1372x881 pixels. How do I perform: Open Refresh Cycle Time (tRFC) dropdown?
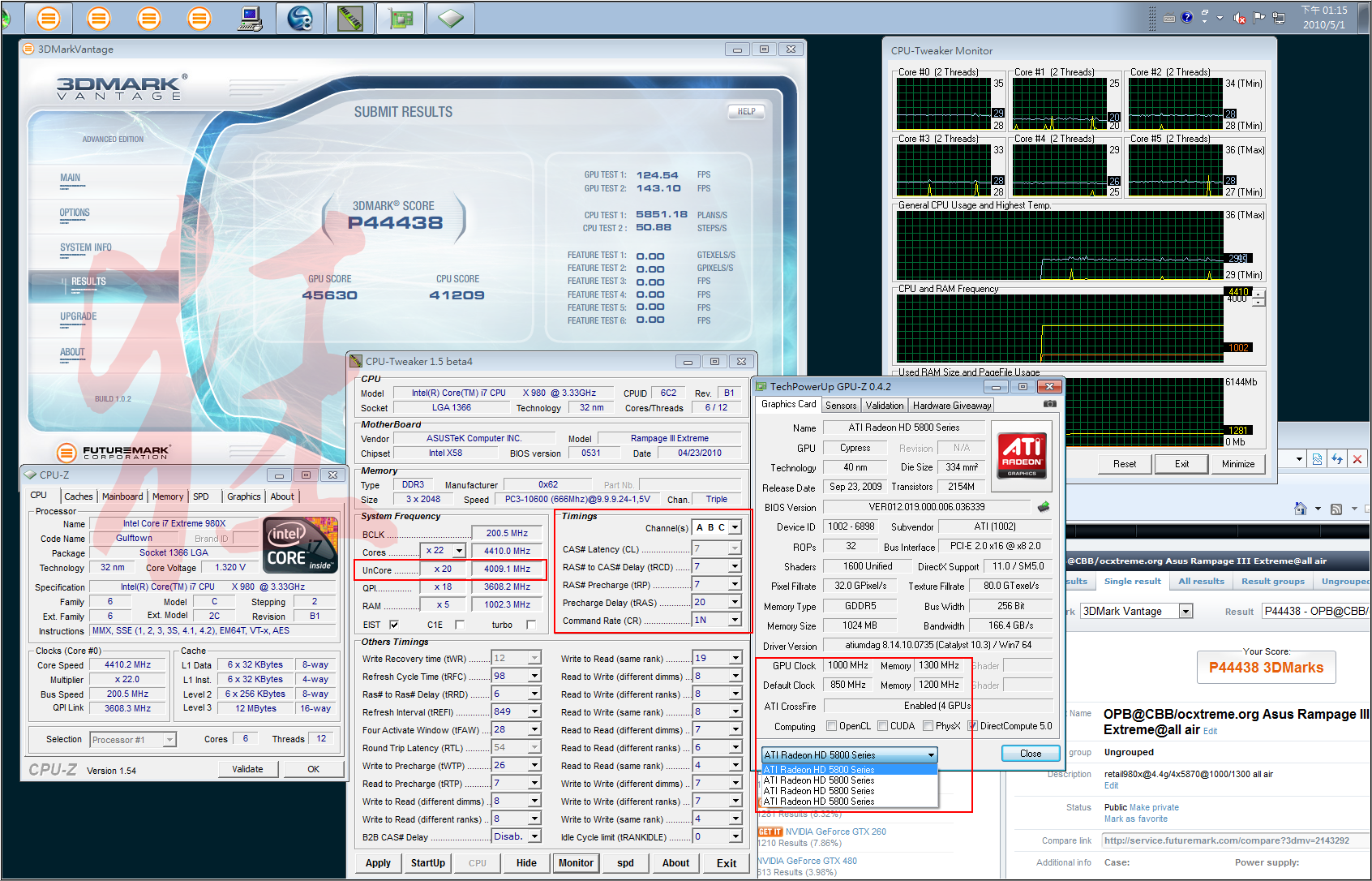pyautogui.click(x=534, y=676)
